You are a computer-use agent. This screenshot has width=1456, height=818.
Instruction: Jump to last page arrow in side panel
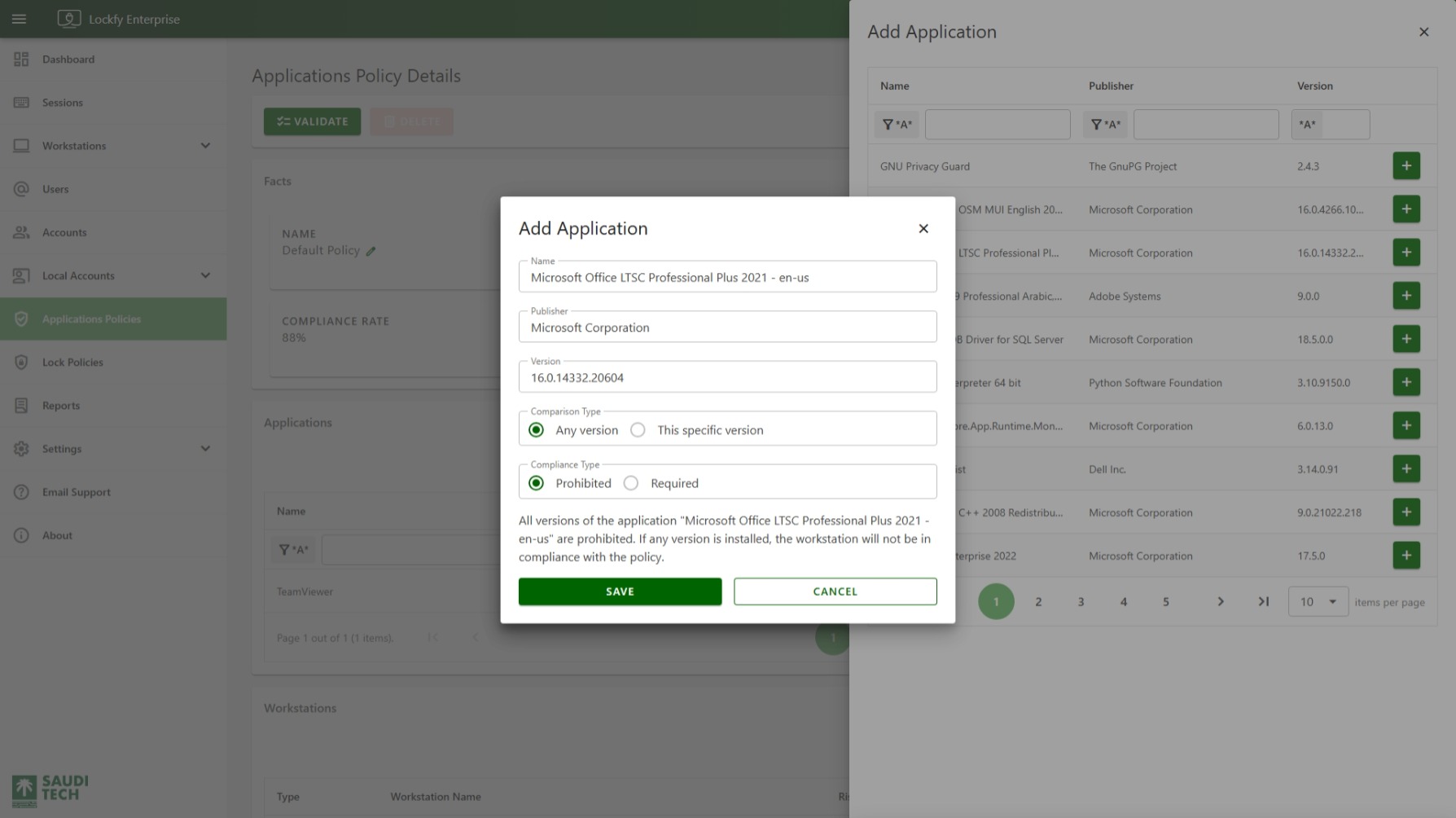coord(1263,602)
